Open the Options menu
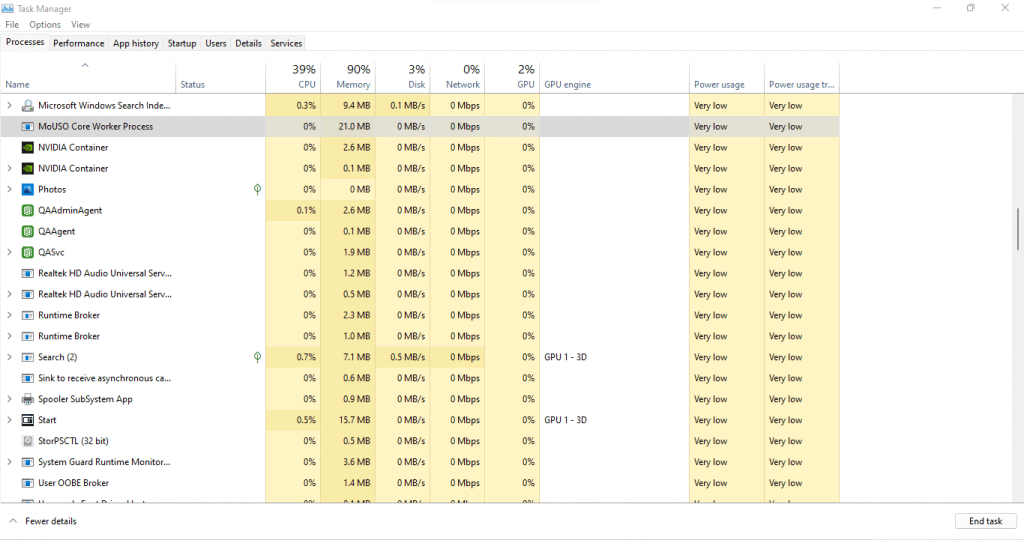The width and height of the screenshot is (1024, 540). (x=45, y=24)
